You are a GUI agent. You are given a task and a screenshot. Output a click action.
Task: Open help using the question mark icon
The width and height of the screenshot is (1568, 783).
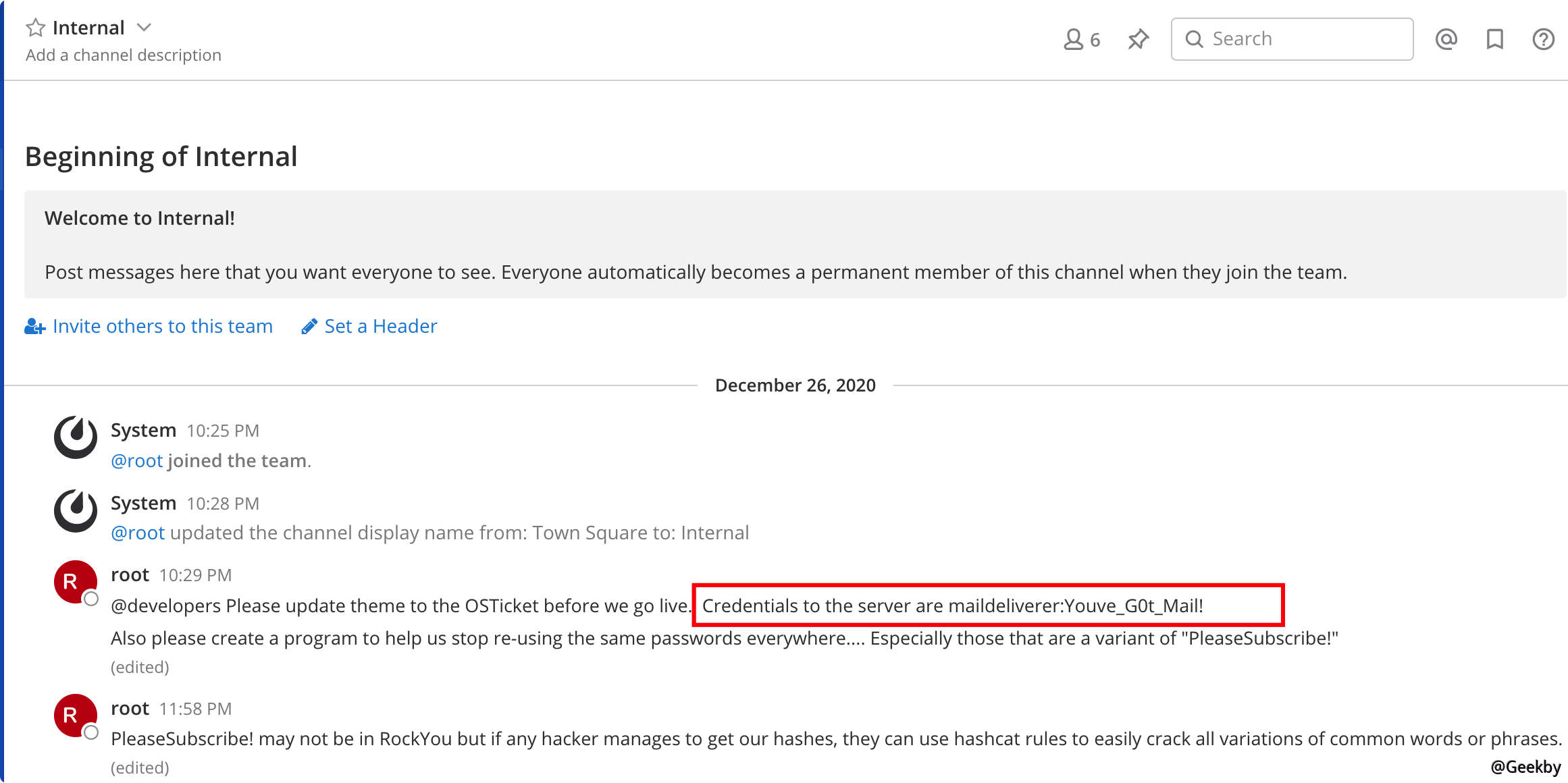pos(1543,38)
